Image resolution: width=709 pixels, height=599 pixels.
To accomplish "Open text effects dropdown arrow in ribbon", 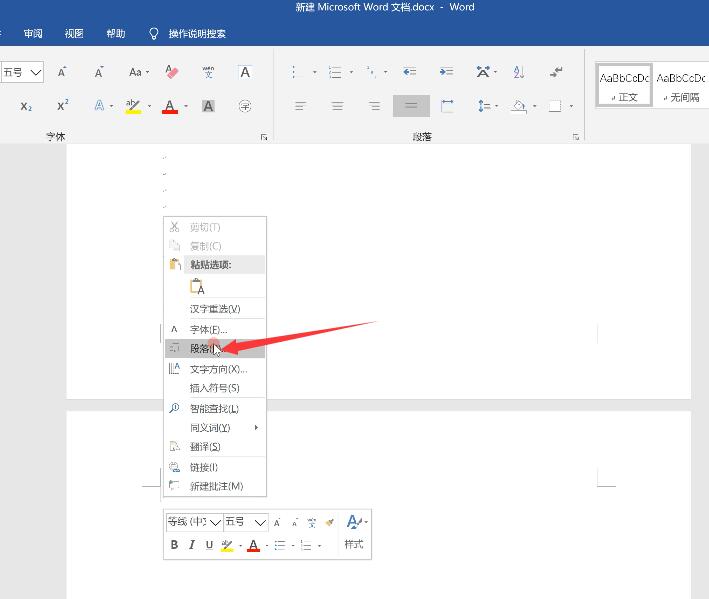I will [111, 106].
